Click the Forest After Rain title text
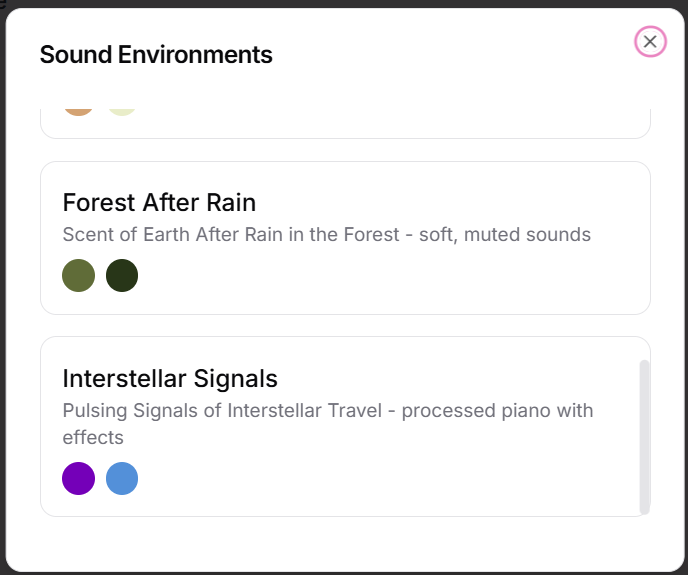 (159, 203)
